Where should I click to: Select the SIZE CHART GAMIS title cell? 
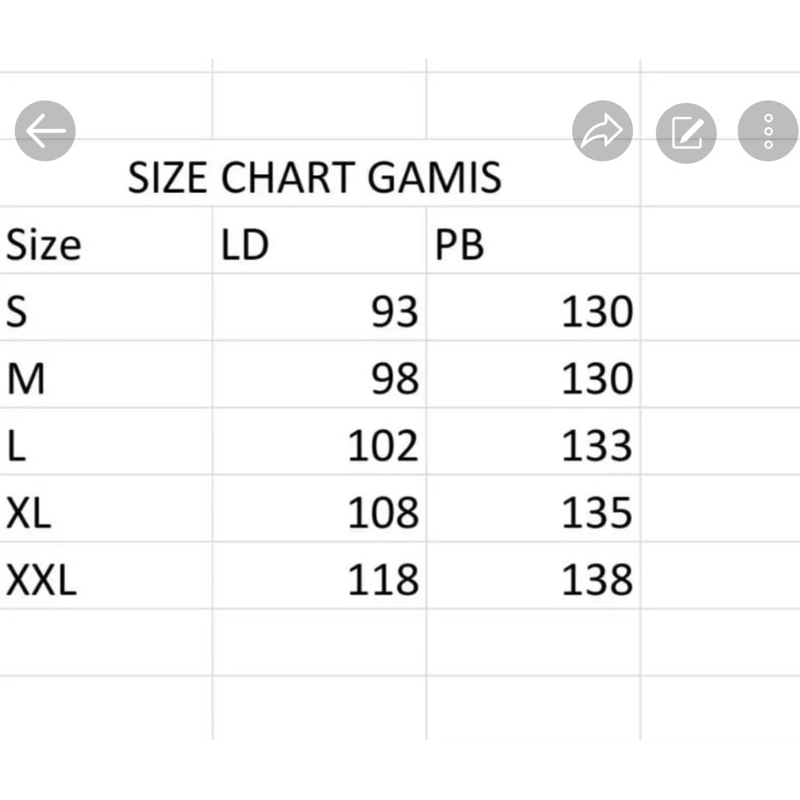point(314,179)
